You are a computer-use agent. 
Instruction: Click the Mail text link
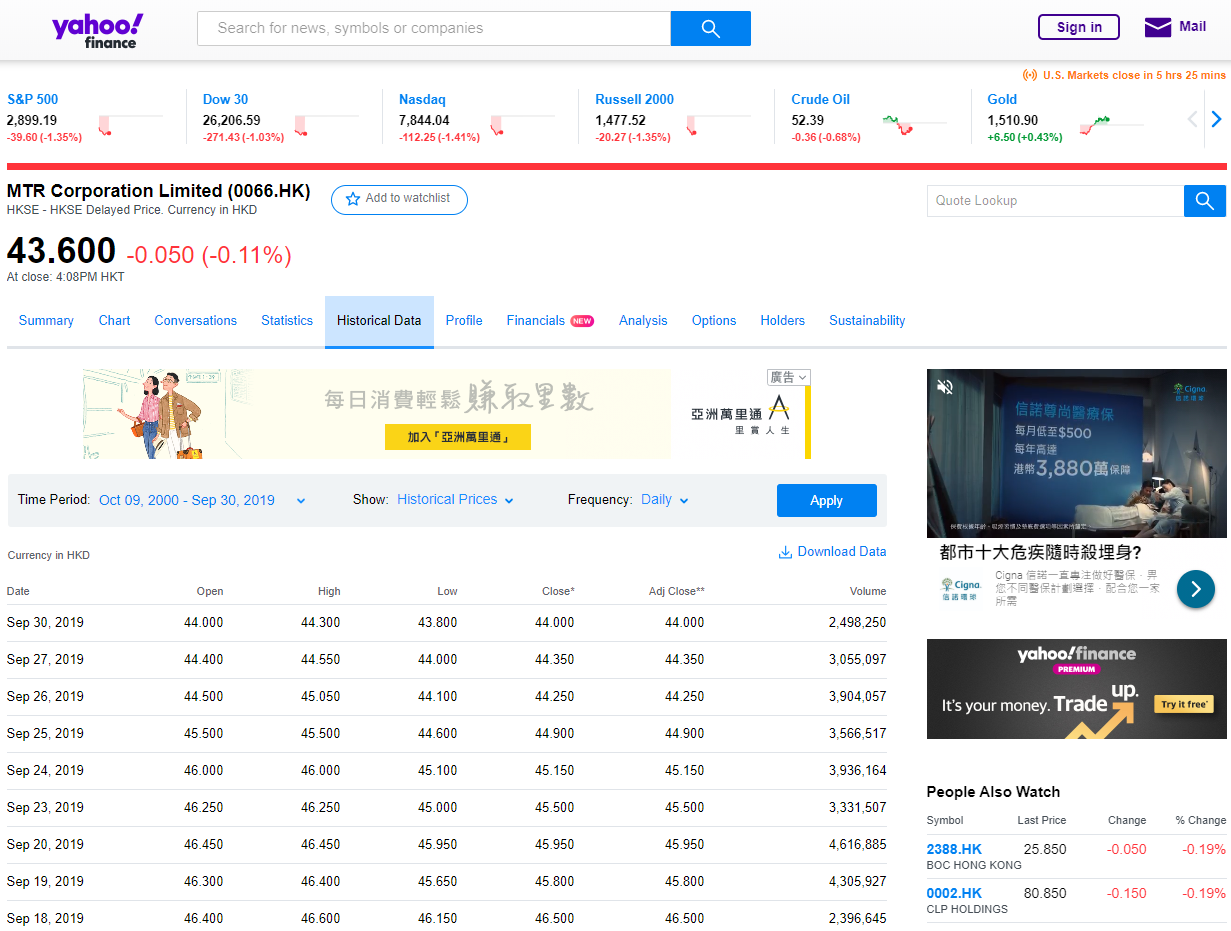click(1193, 27)
